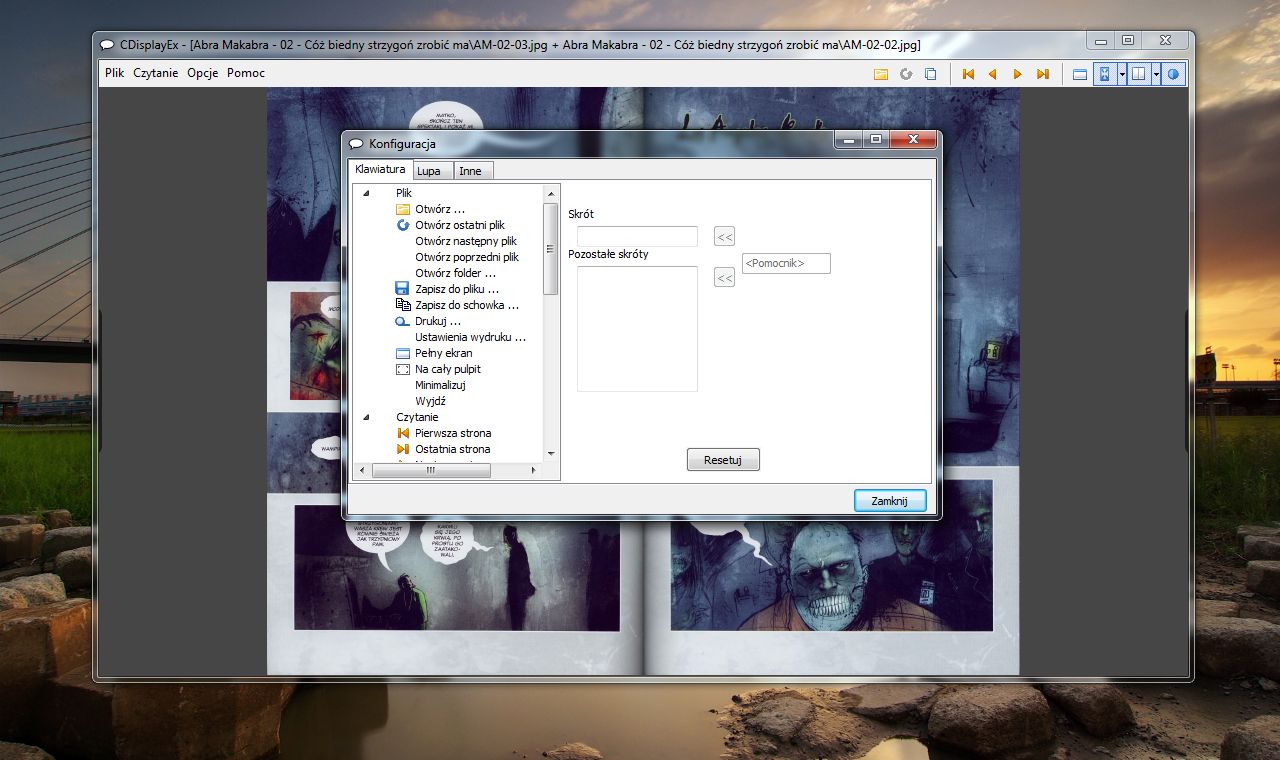Collapse the Plik tree node
Image resolution: width=1280 pixels, height=760 pixels.
(x=365, y=193)
